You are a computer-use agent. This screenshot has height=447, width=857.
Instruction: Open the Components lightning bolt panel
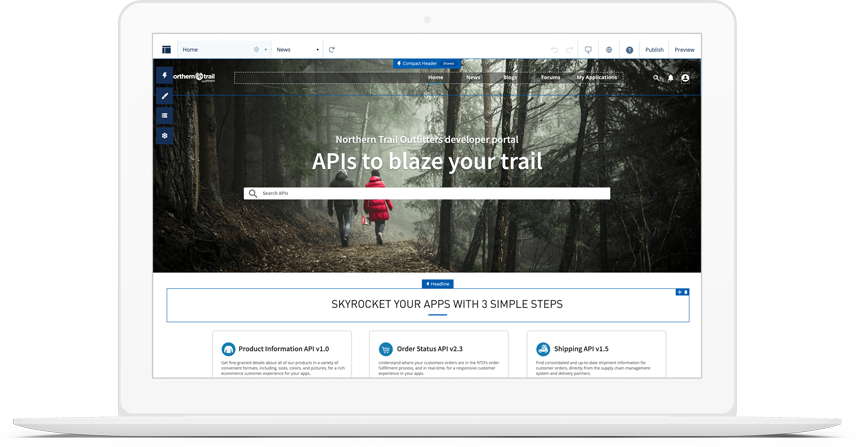coord(165,75)
